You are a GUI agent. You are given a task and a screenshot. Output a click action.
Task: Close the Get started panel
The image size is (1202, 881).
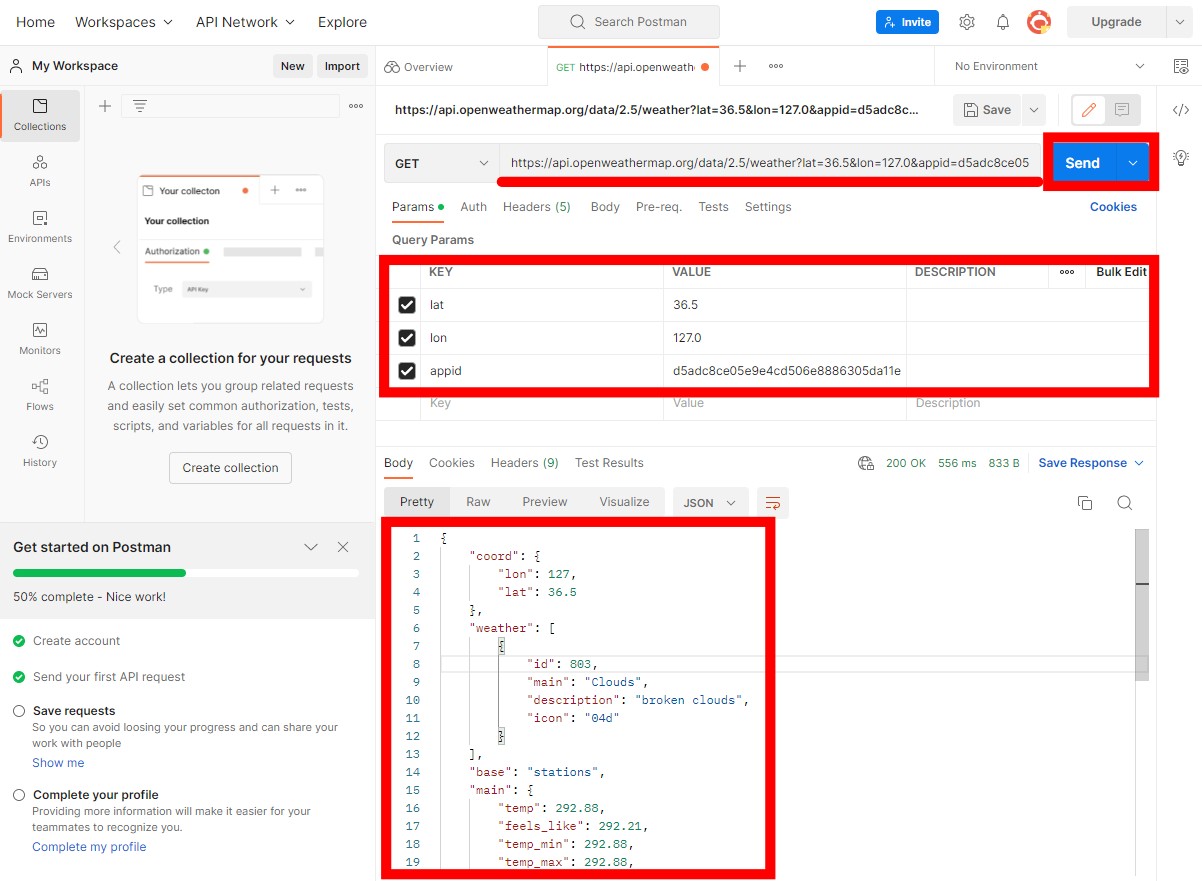[343, 547]
